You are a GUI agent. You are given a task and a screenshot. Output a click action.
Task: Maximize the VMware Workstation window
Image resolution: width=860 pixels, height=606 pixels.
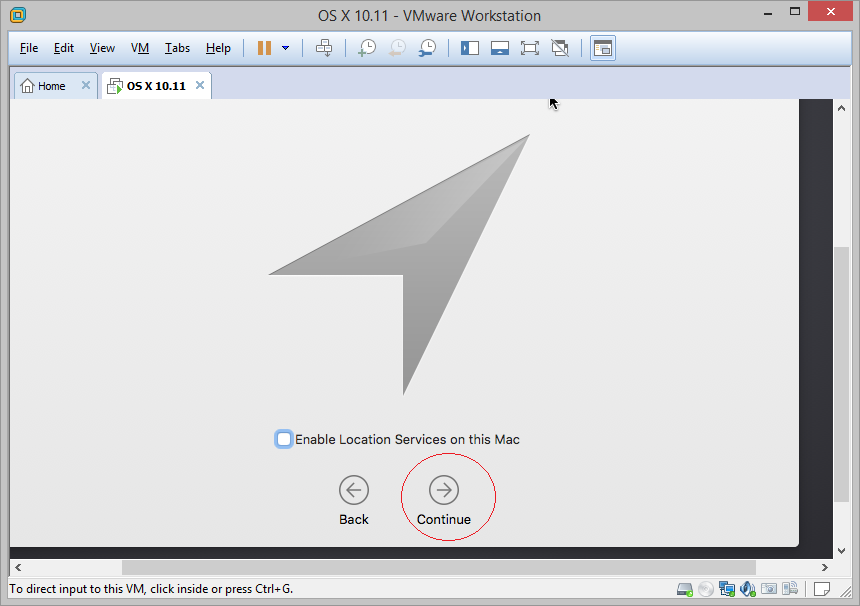(x=795, y=12)
